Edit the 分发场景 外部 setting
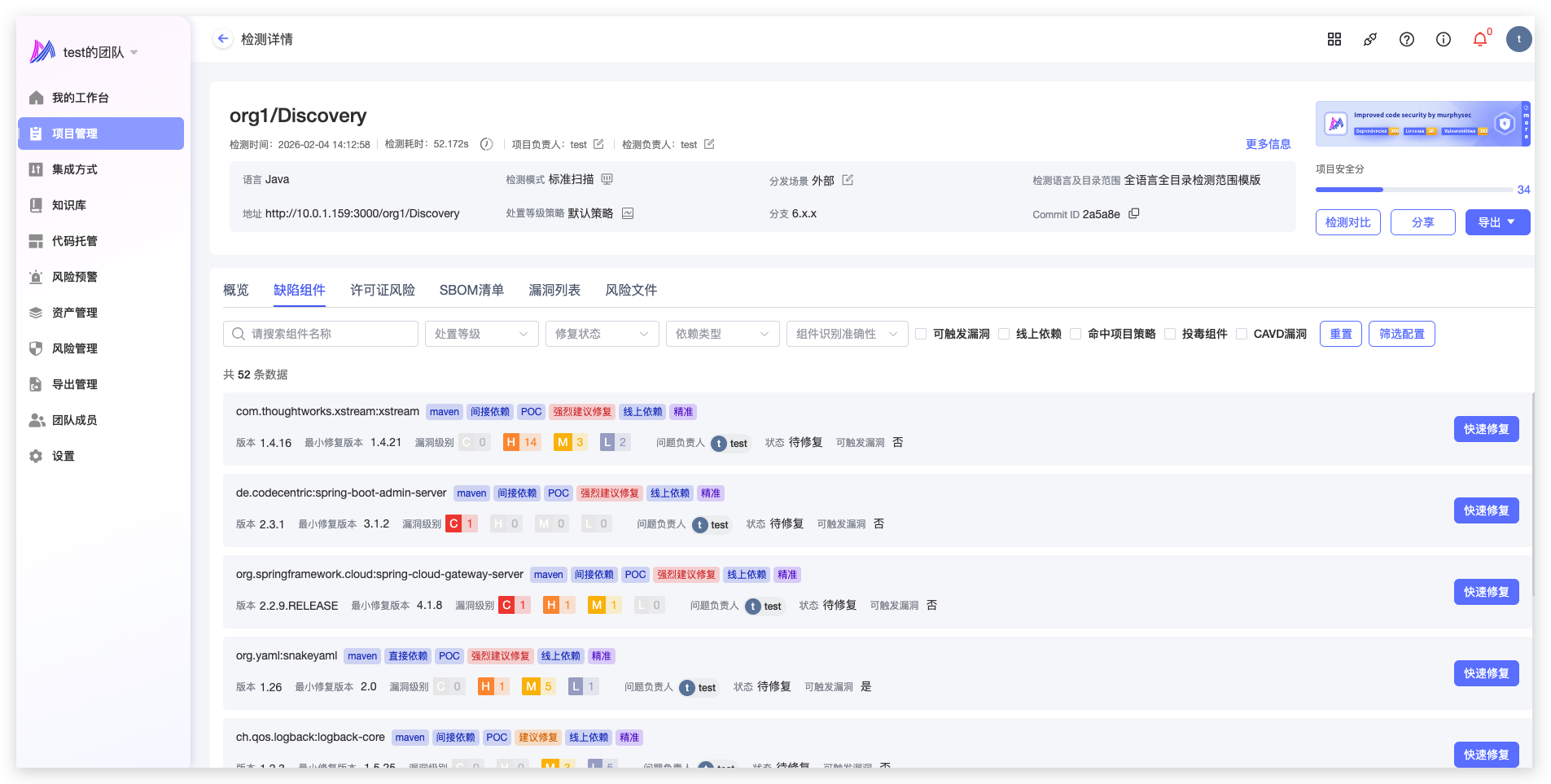1551x784 pixels. [x=848, y=180]
